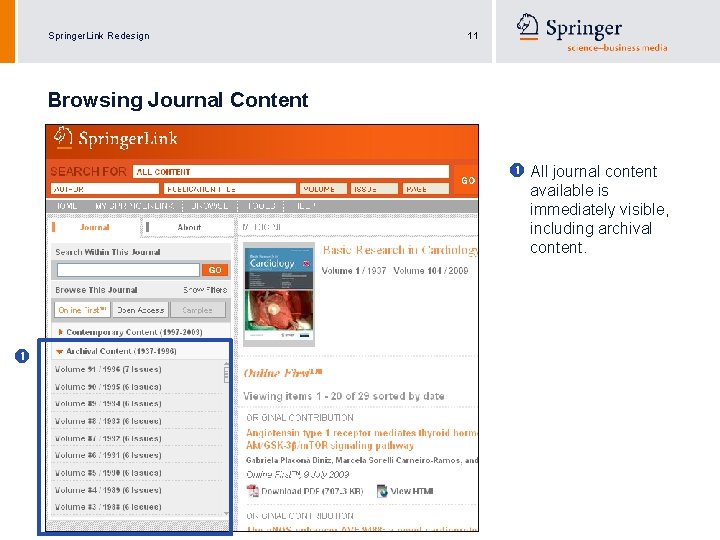This screenshot has width=720, height=540.
Task: Select the Journal tab
Action: tap(95, 227)
